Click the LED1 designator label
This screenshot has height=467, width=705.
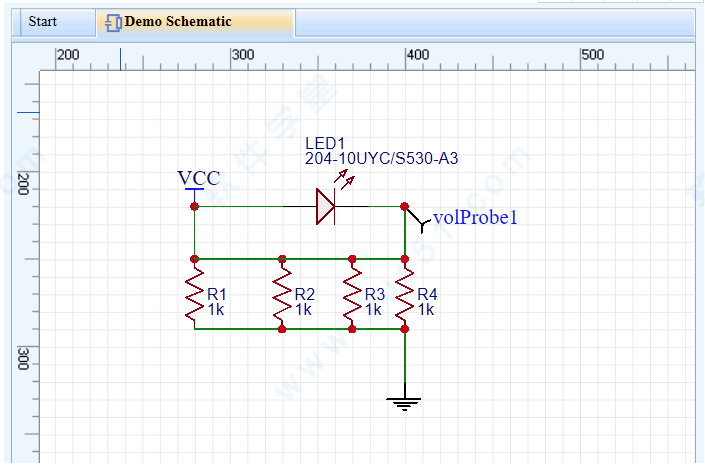click(x=324, y=144)
